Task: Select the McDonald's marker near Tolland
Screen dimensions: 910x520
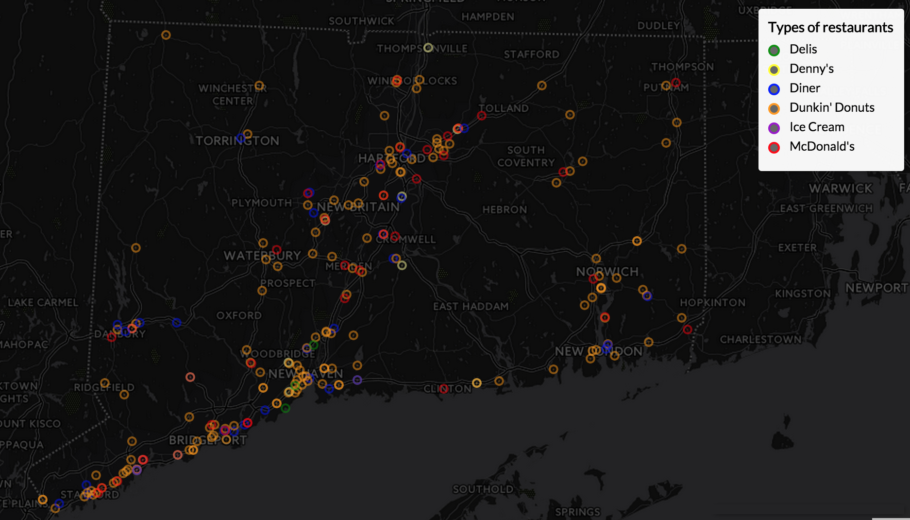Action: click(481, 115)
